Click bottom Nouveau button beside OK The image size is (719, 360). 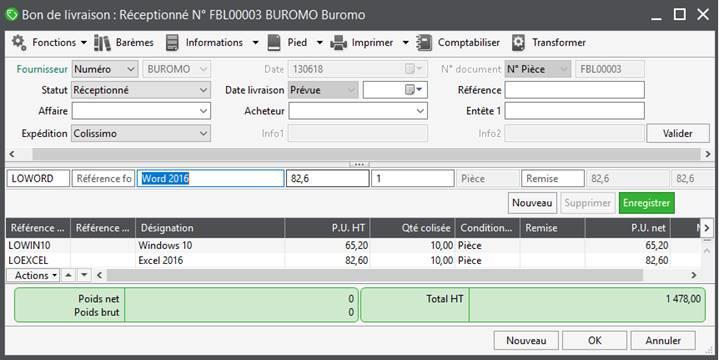point(526,340)
